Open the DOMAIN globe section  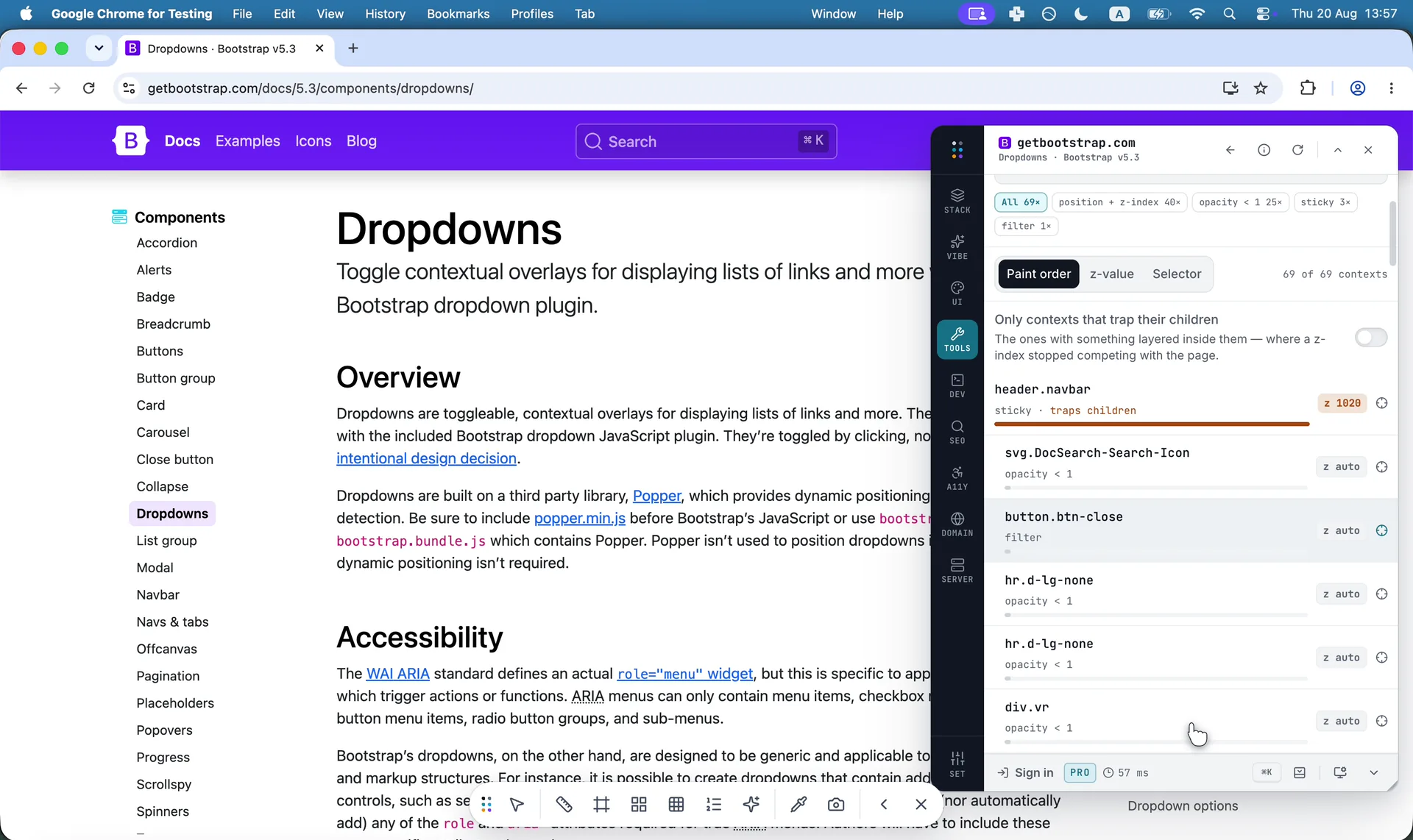click(957, 524)
